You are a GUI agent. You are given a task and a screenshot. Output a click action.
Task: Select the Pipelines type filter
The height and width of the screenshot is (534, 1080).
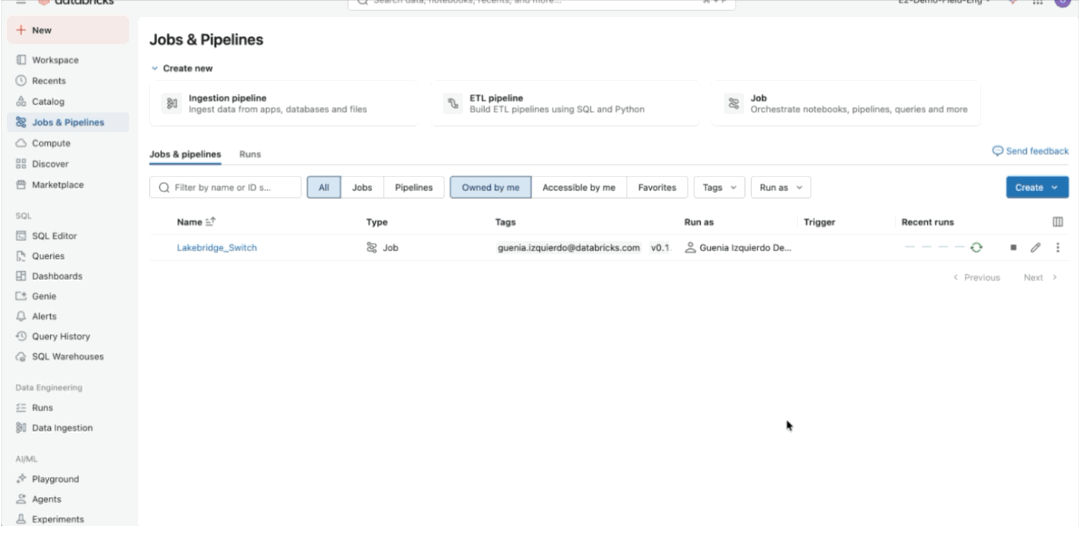(x=414, y=187)
